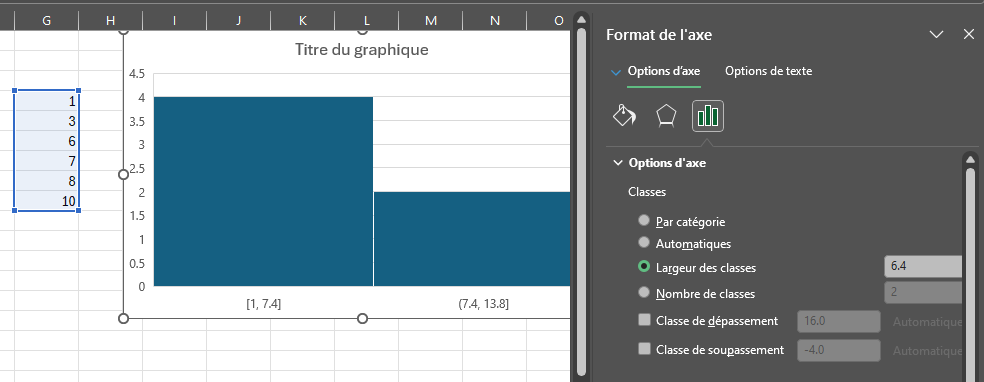
Task: Select the cell containing 3 in column G
Action: (46, 121)
